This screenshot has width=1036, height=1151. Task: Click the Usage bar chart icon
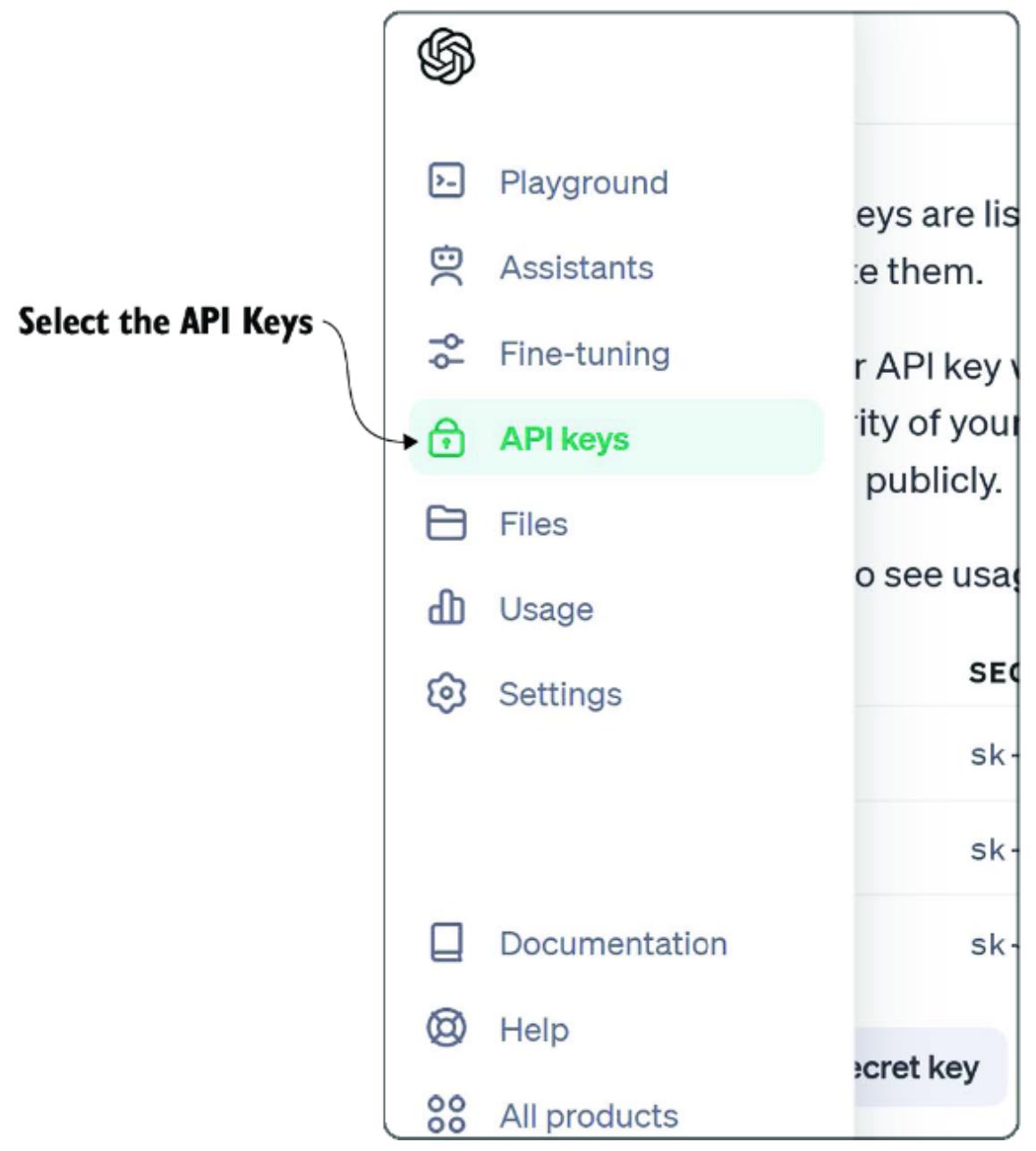point(446,608)
